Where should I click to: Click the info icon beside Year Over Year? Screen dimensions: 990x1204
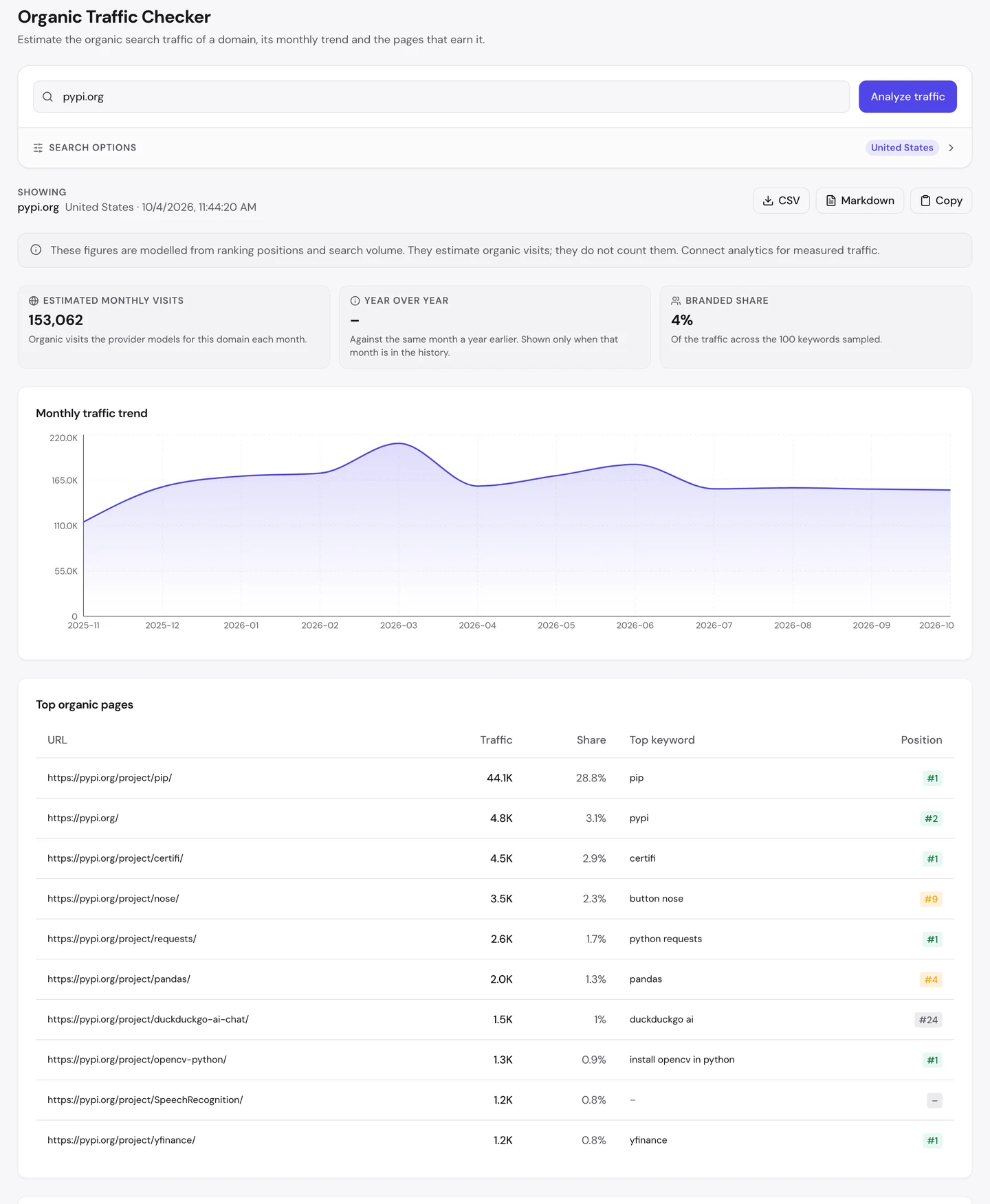355,301
